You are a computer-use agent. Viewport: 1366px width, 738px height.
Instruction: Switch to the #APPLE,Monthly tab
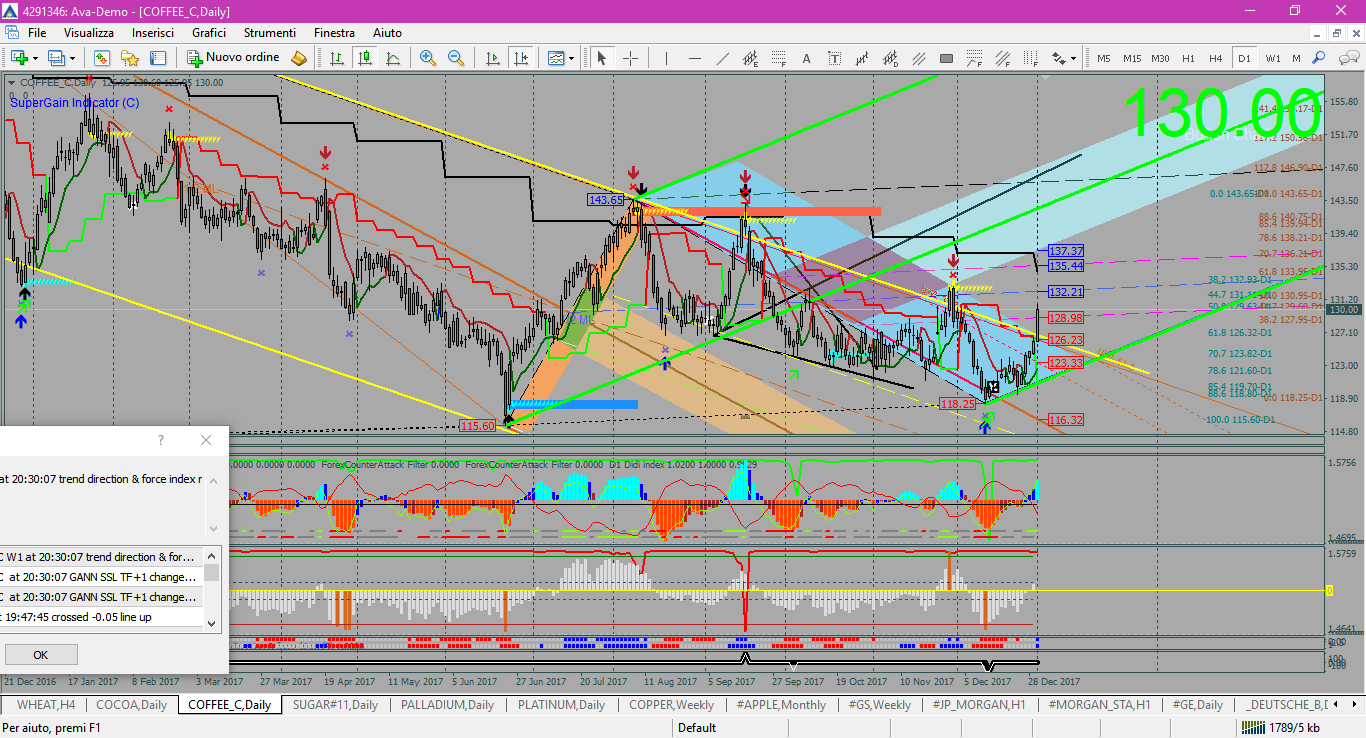(x=781, y=705)
